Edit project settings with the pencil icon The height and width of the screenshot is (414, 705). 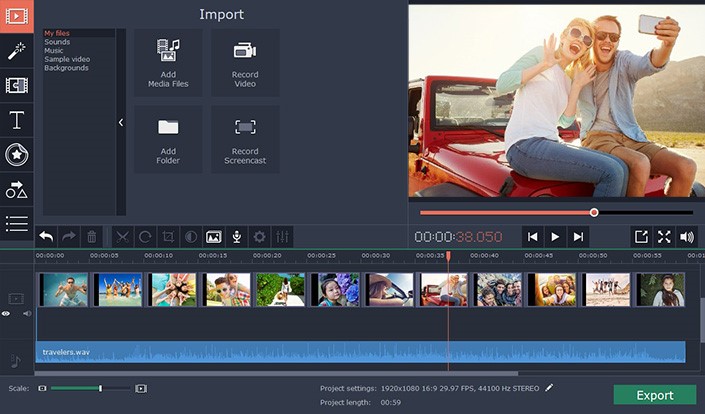tap(549, 387)
